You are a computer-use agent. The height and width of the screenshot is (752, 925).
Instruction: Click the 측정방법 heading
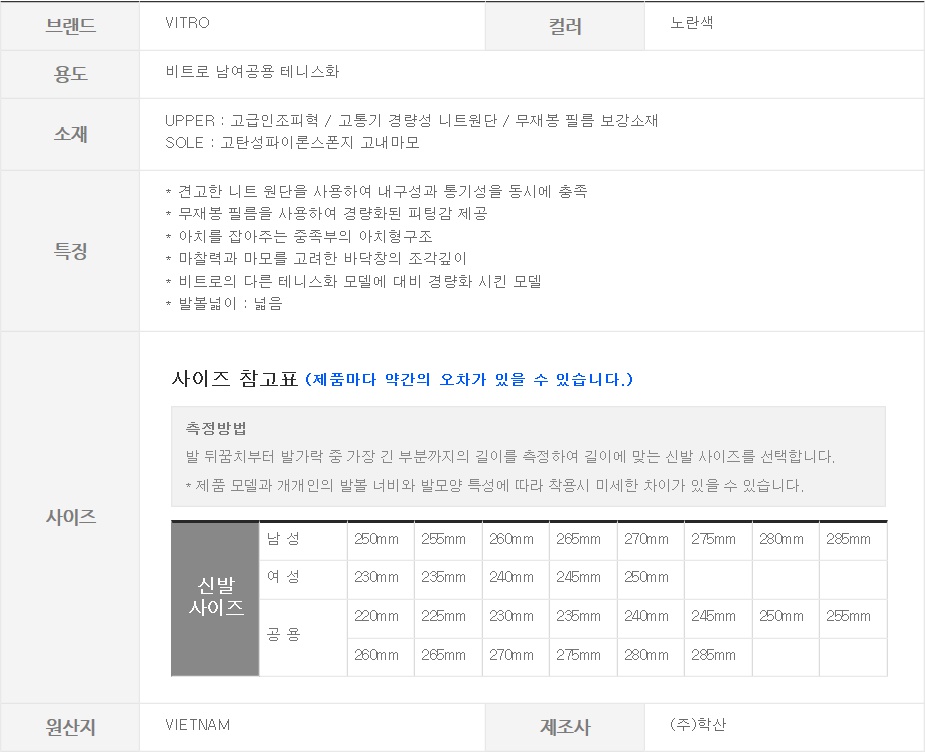[x=216, y=428]
